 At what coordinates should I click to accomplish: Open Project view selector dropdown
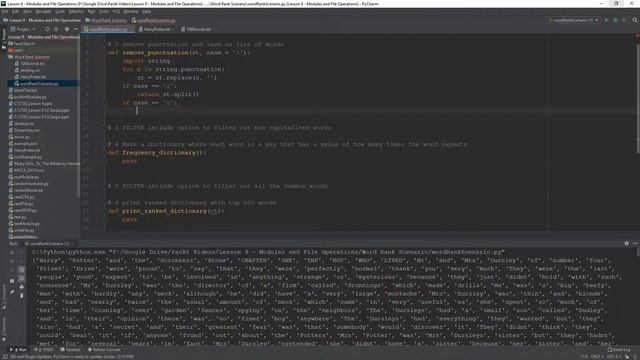pyautogui.click(x=23, y=29)
